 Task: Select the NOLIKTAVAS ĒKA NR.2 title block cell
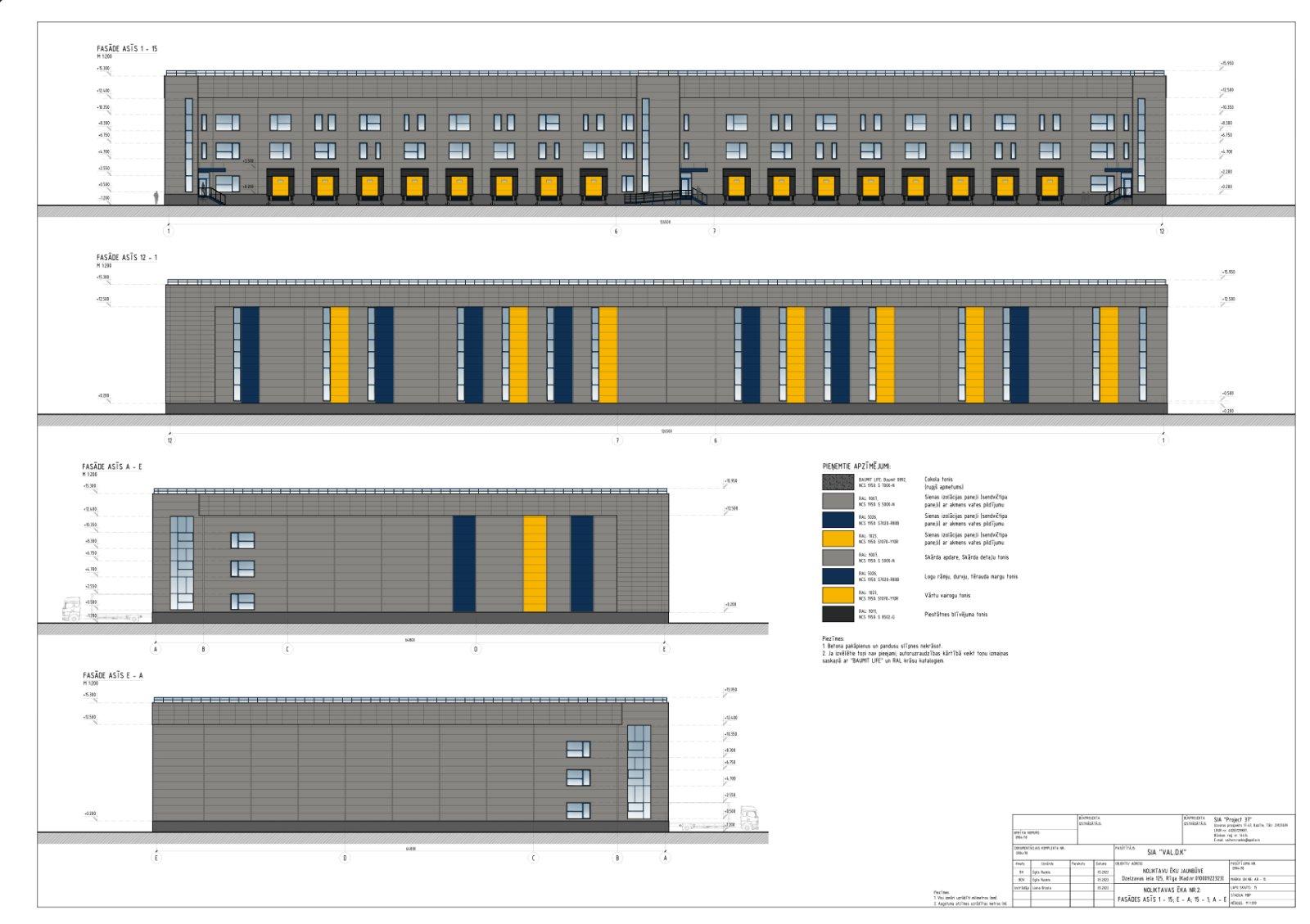point(1171,890)
